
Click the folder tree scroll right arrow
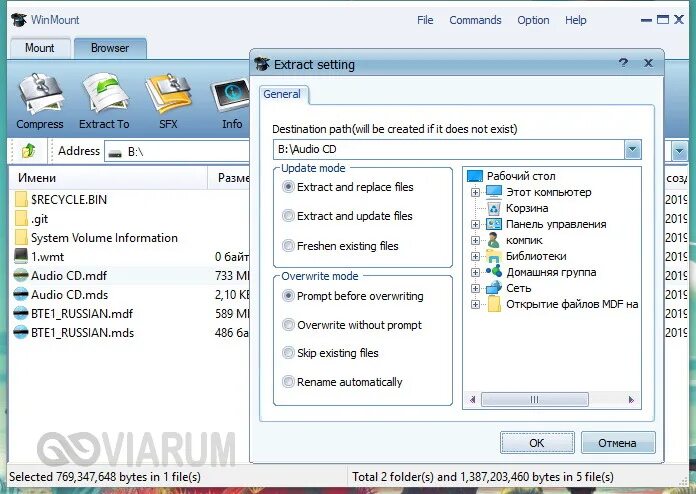631,399
